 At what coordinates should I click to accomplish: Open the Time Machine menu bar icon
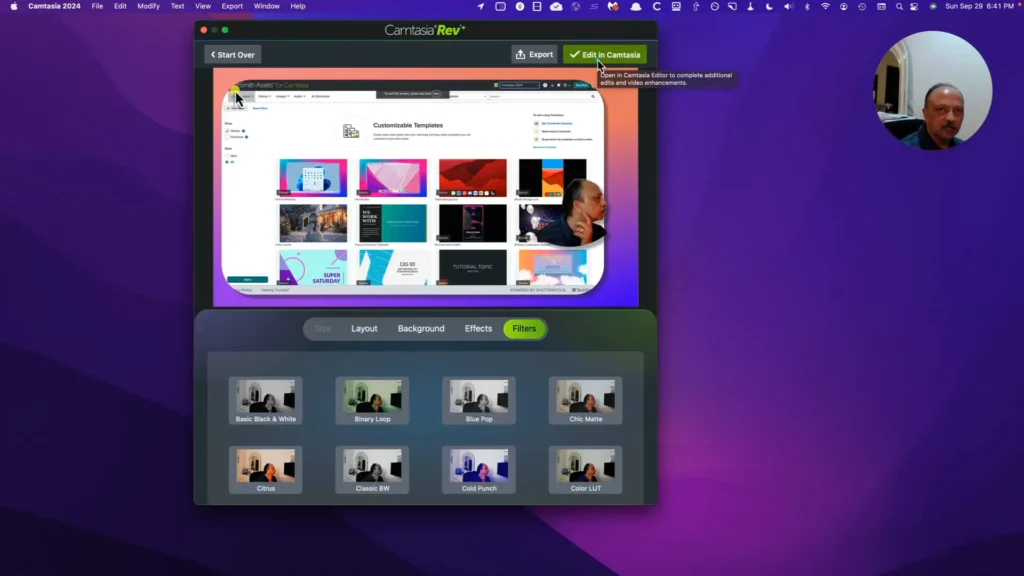click(862, 7)
